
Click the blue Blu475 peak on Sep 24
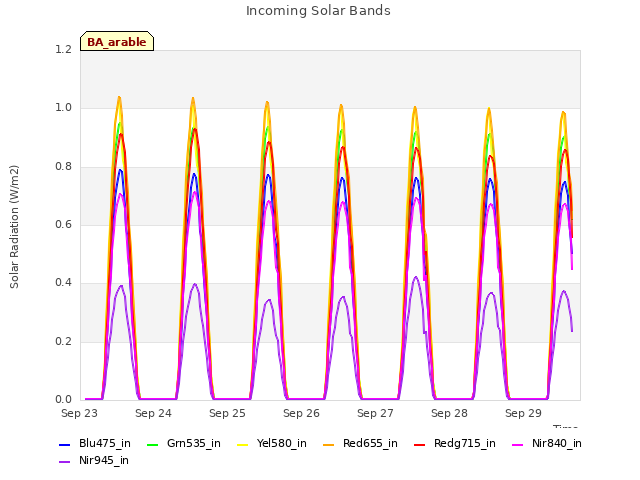point(194,174)
